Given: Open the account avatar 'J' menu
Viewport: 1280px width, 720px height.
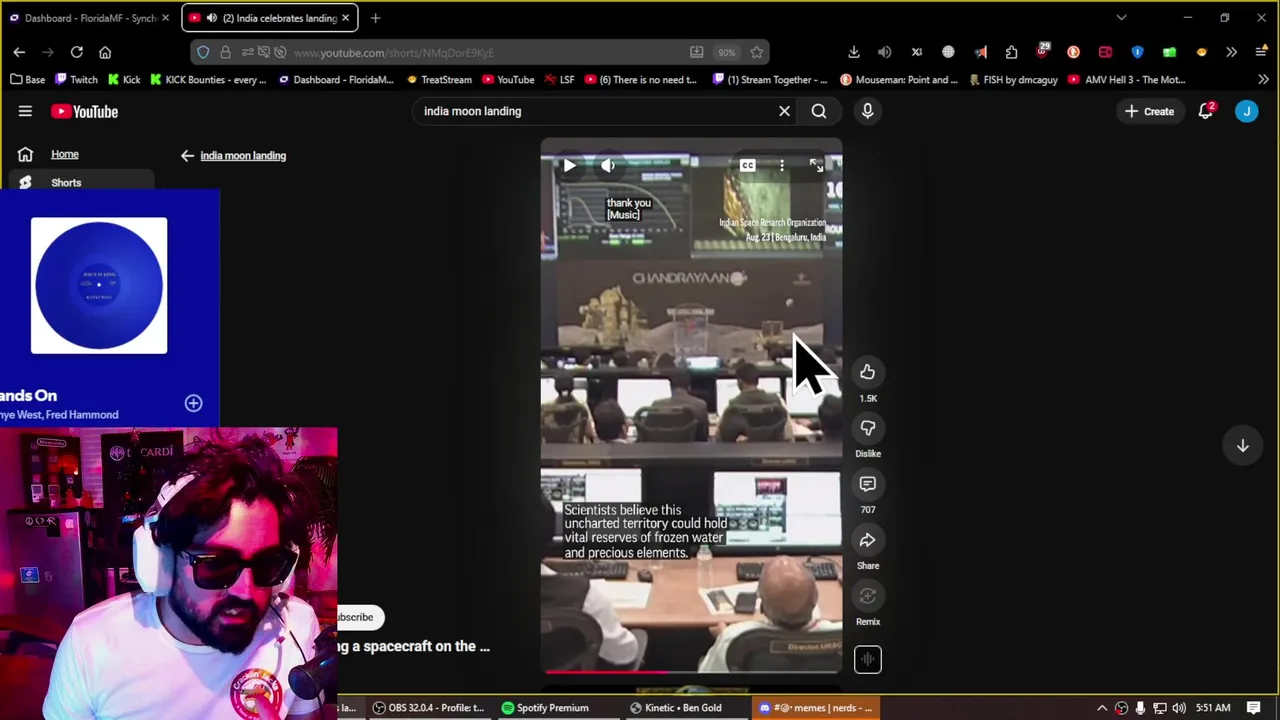Looking at the screenshot, I should click(1246, 111).
